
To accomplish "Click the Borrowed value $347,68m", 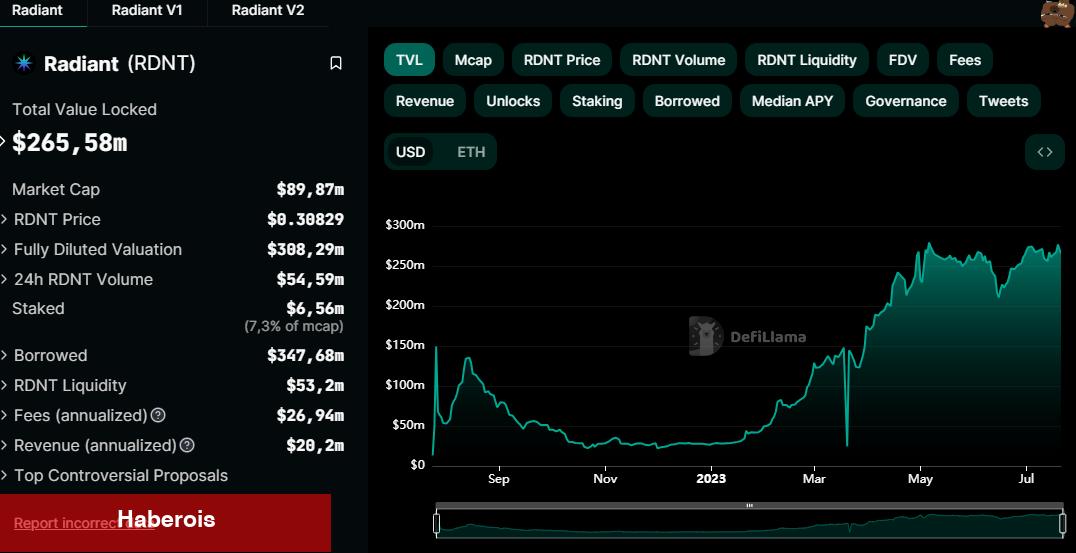I will (x=305, y=355).
